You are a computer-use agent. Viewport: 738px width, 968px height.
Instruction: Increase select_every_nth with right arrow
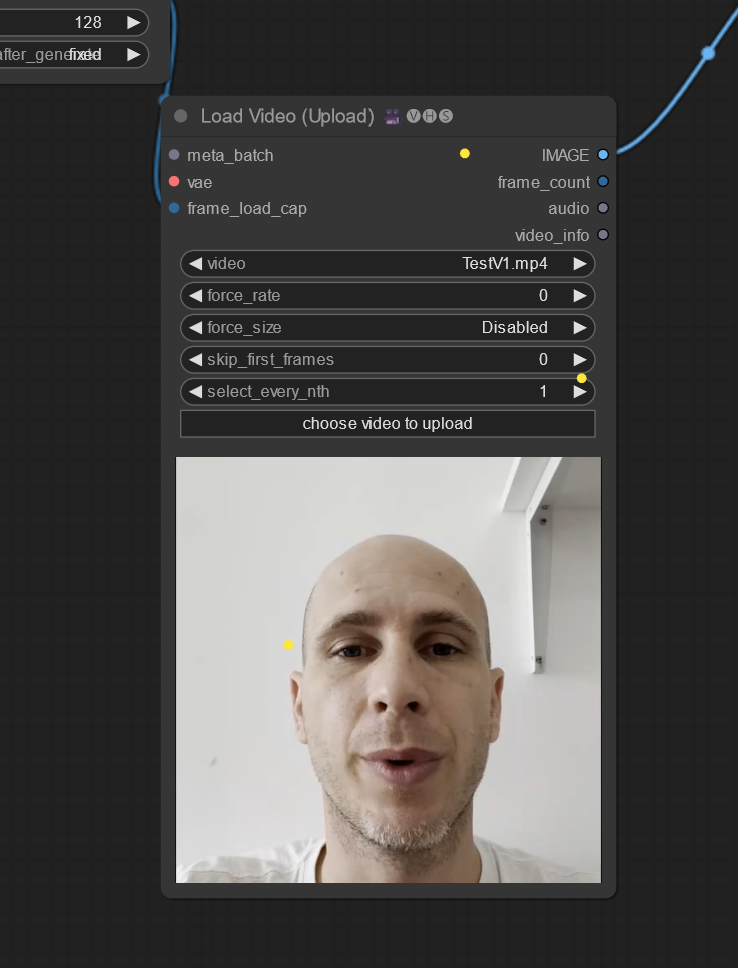[x=579, y=392]
